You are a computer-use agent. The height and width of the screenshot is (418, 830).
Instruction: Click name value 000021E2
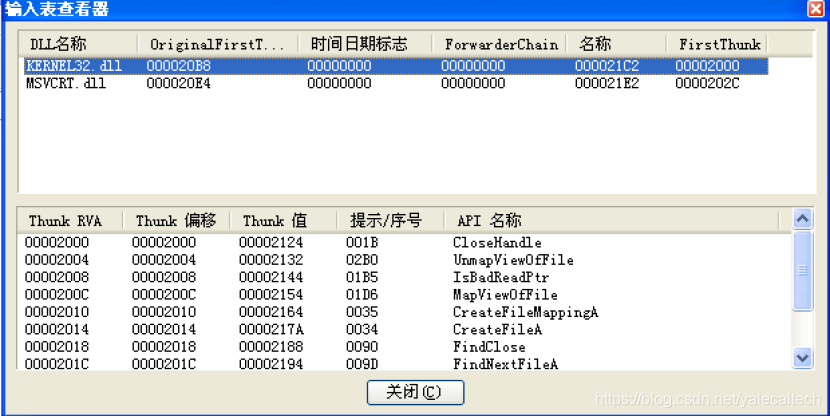click(x=607, y=84)
